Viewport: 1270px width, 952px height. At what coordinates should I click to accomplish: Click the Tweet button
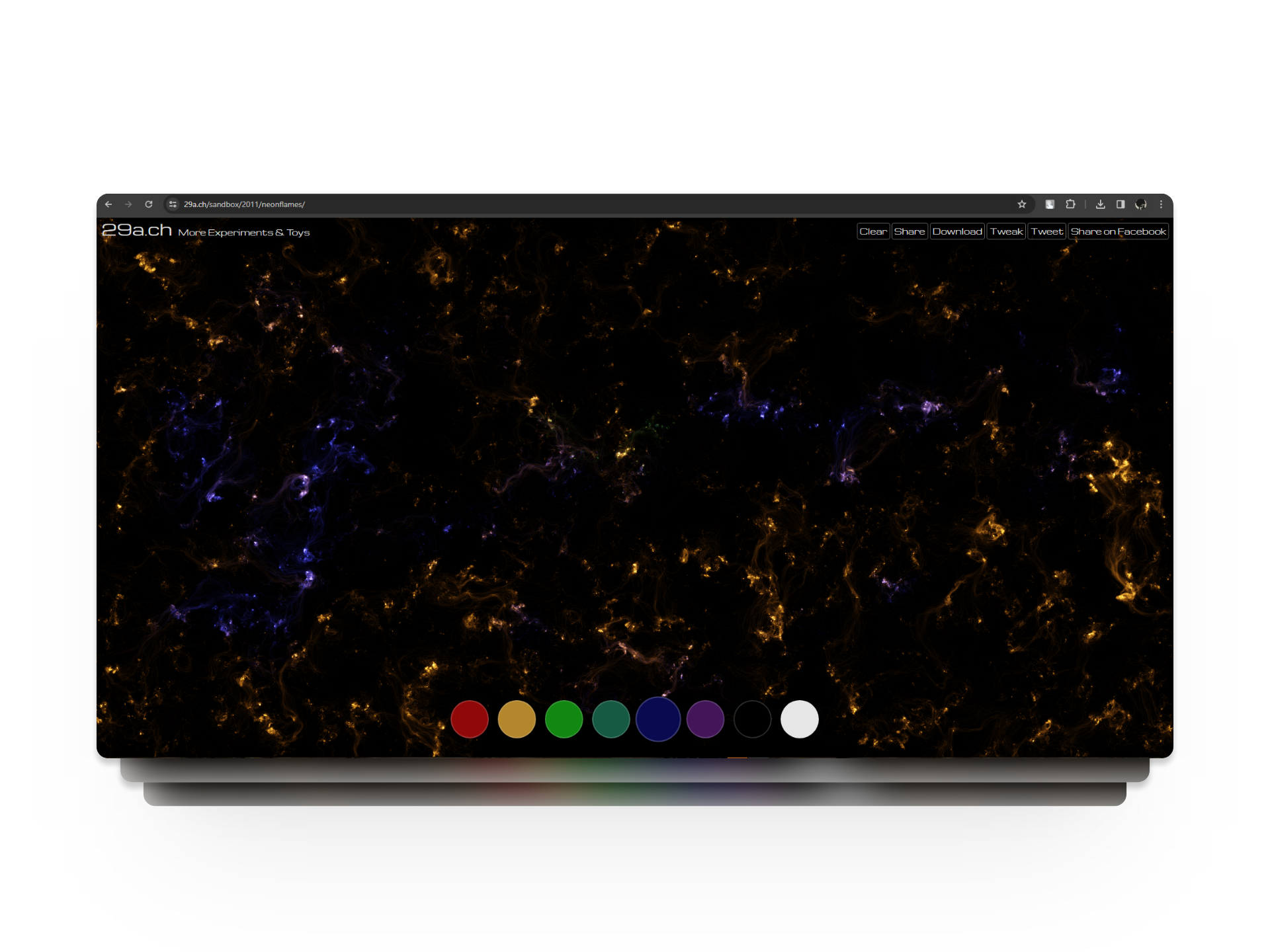click(1046, 231)
